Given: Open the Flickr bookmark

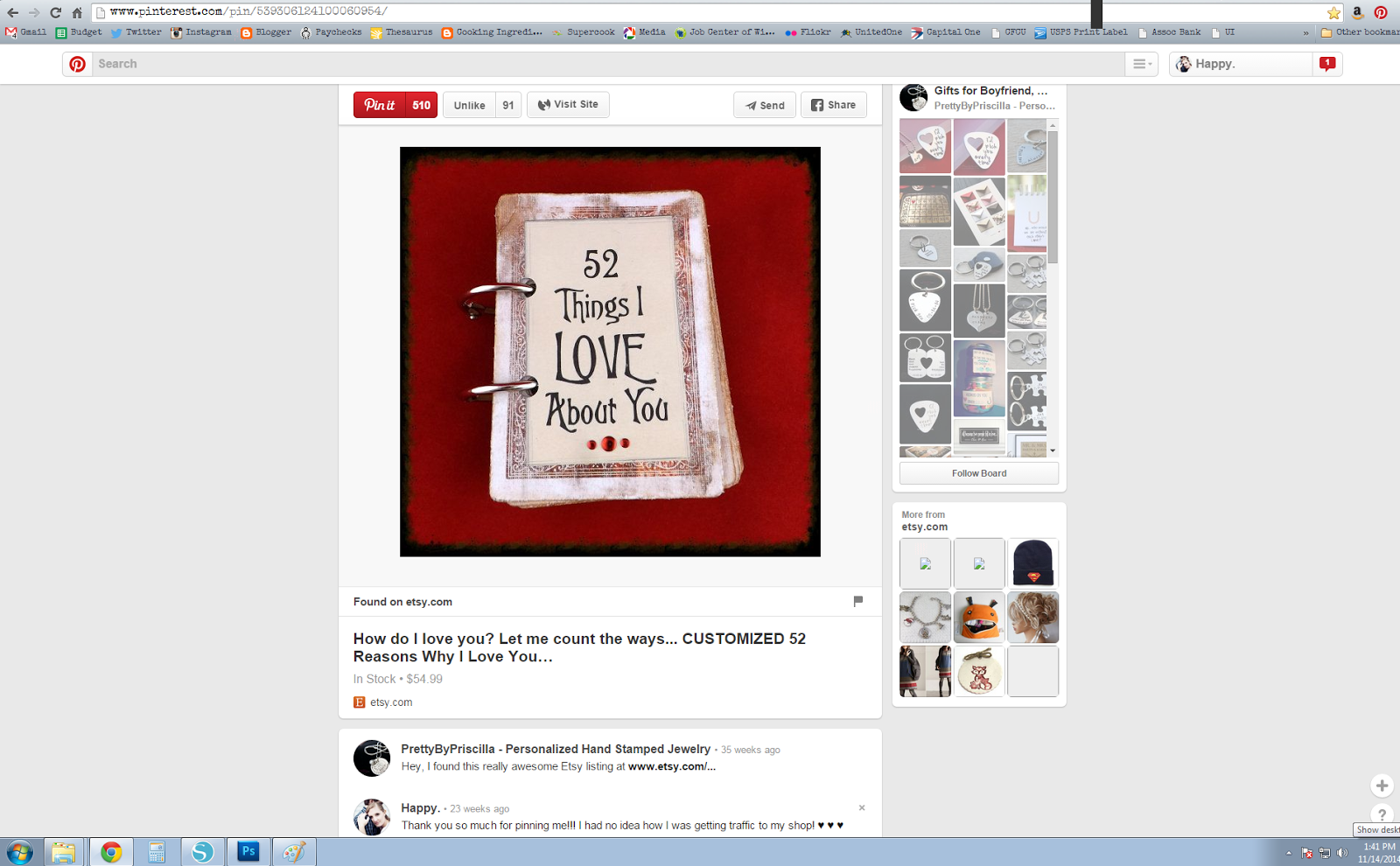Looking at the screenshot, I should (808, 32).
